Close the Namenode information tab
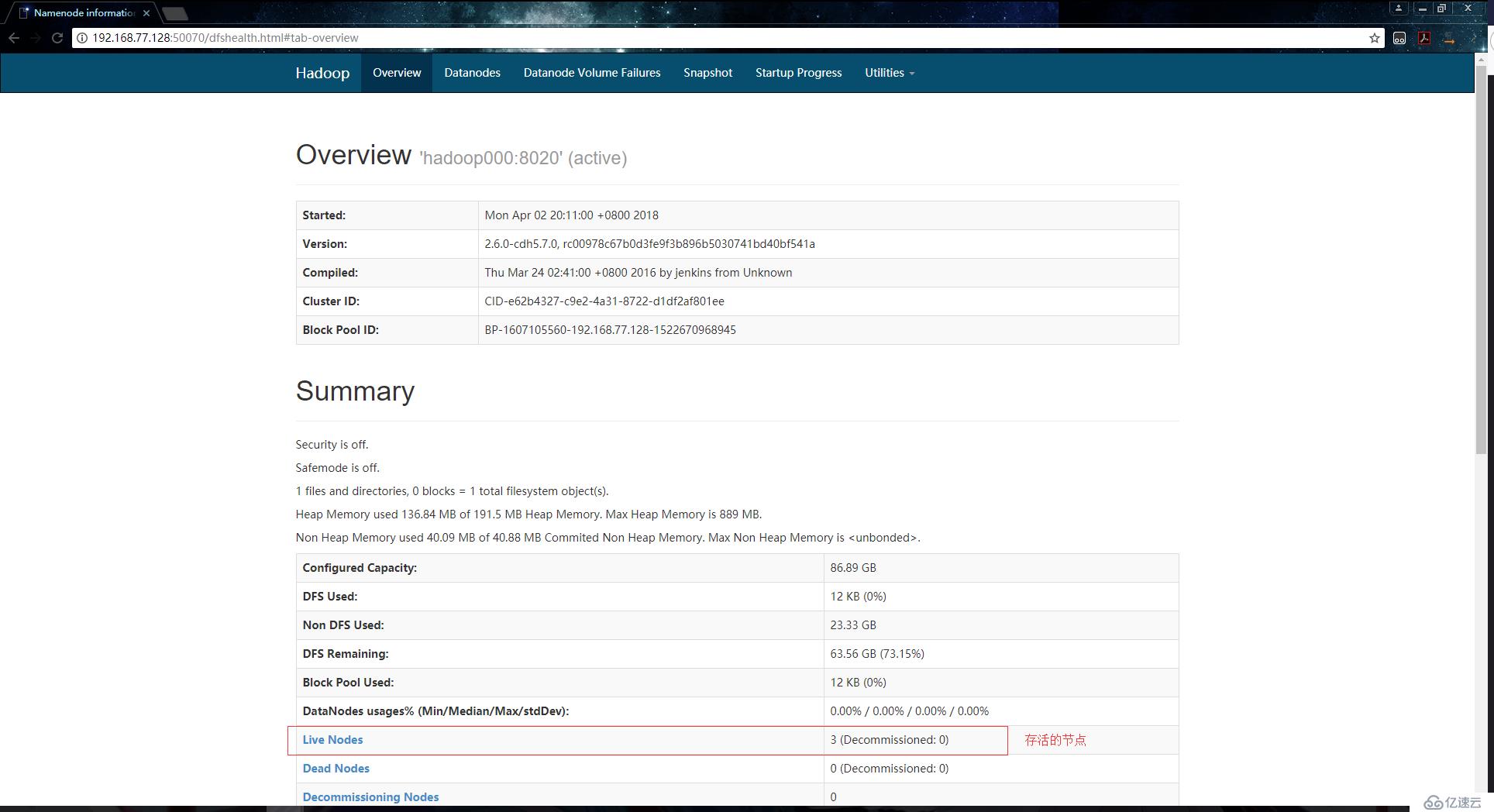 [x=146, y=13]
